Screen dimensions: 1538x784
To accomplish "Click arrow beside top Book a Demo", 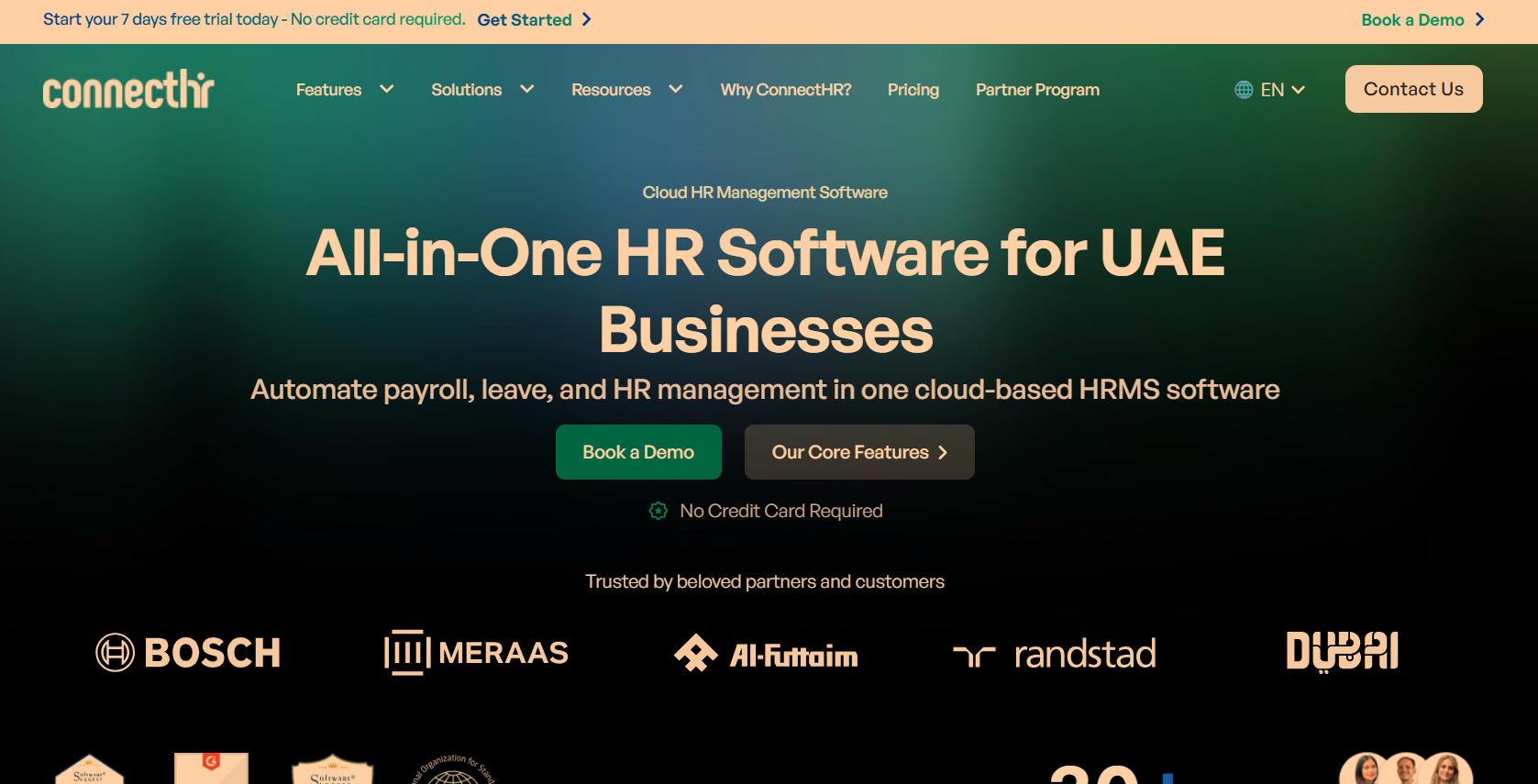I will (x=1479, y=19).
